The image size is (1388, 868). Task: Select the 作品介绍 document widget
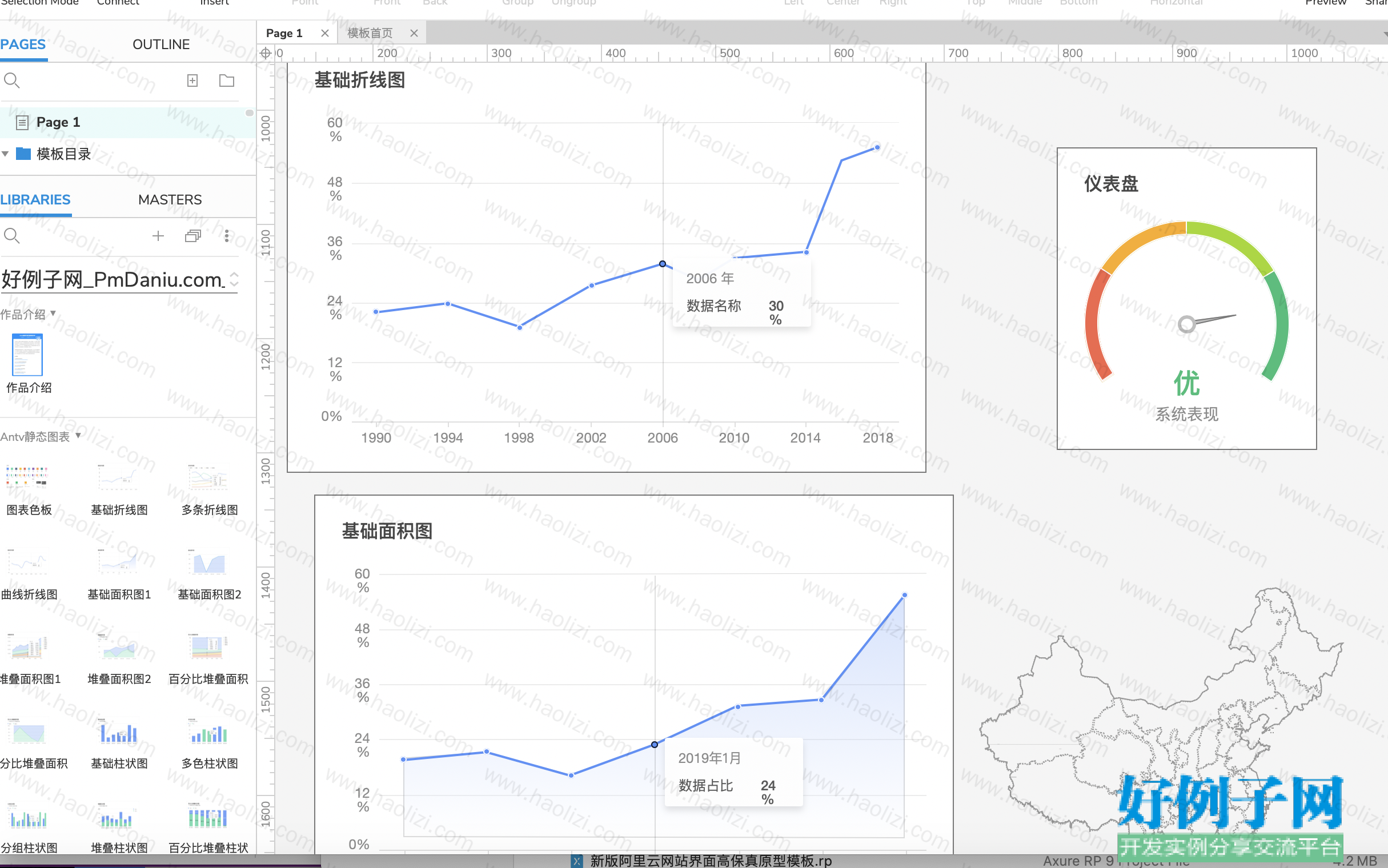(27, 363)
